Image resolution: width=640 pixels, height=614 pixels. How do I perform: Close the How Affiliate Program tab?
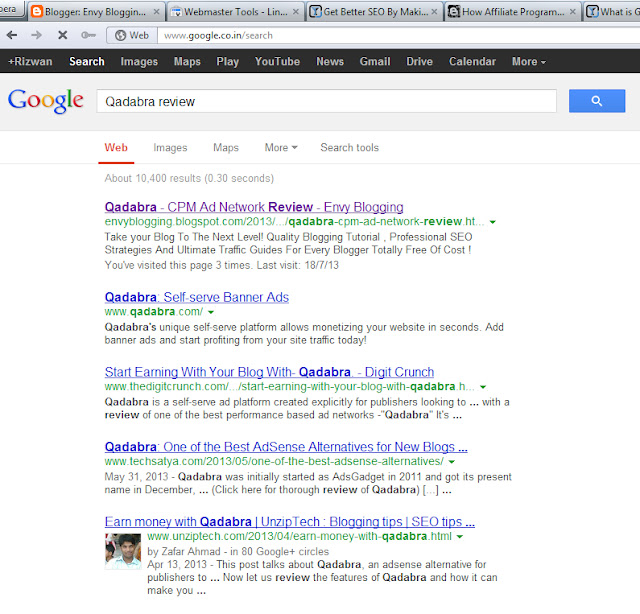(x=573, y=12)
